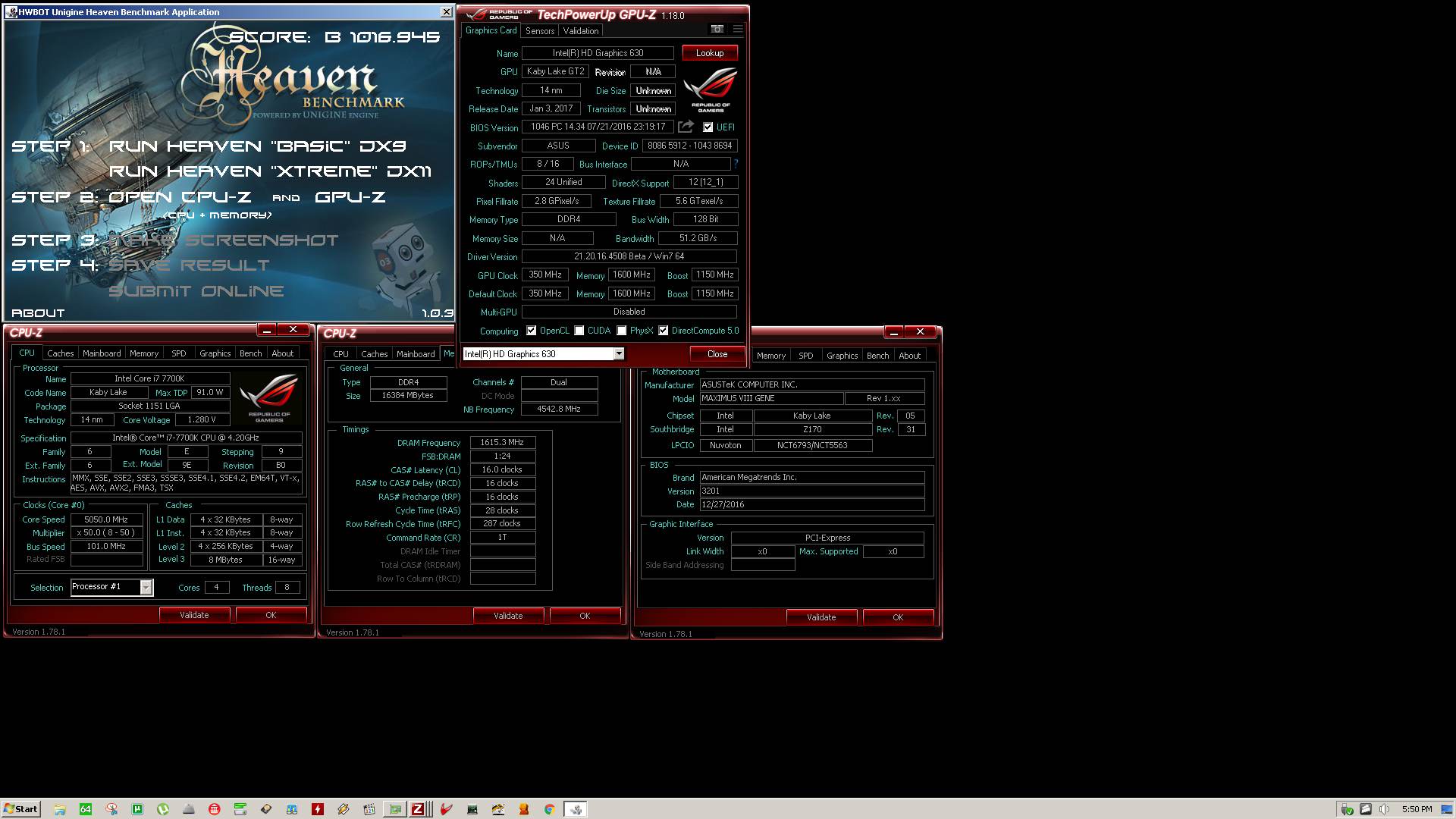The height and width of the screenshot is (819, 1456).
Task: Toggle the PhysX checkbox
Action: (622, 331)
